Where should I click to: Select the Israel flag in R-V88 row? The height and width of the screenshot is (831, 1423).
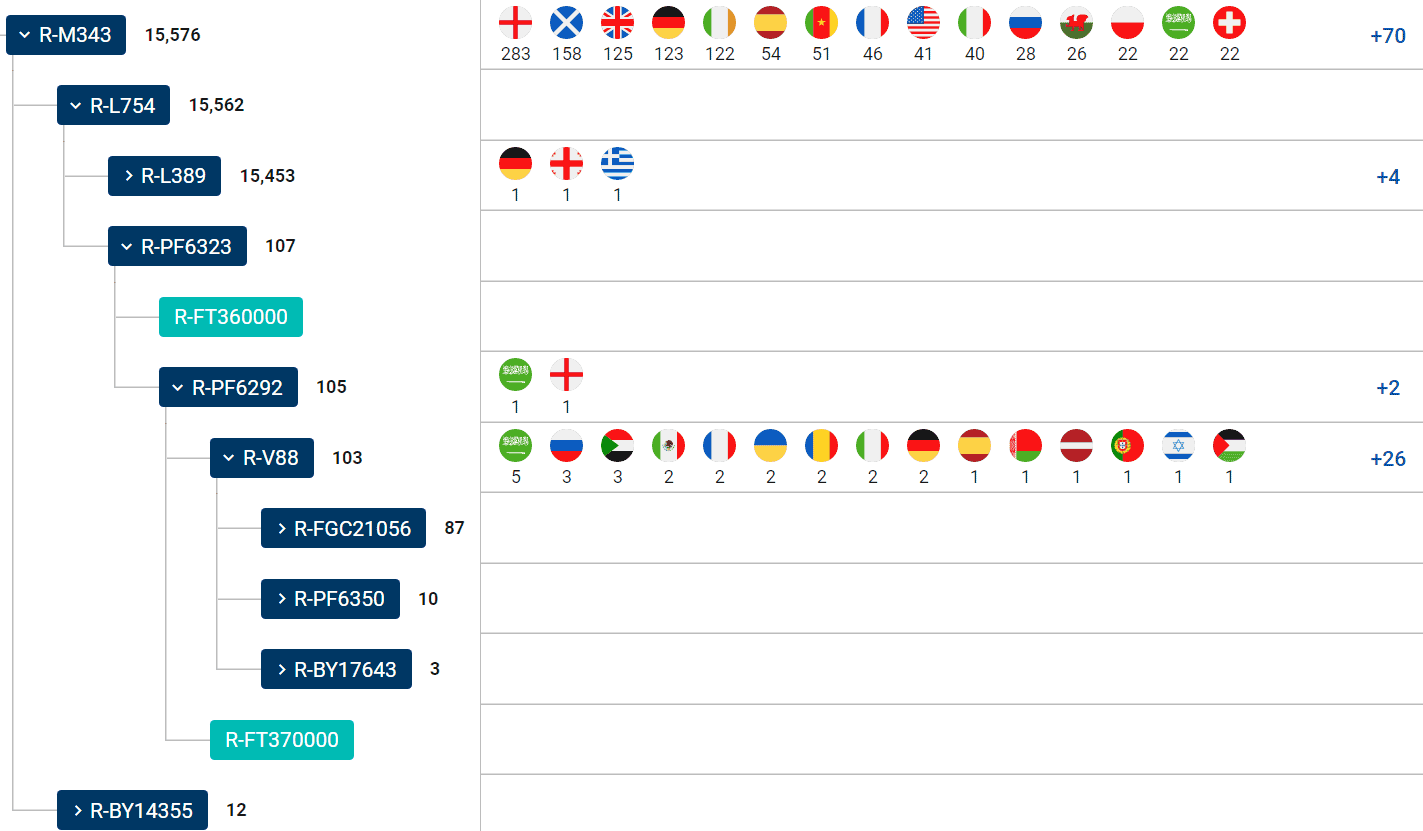pos(1178,445)
